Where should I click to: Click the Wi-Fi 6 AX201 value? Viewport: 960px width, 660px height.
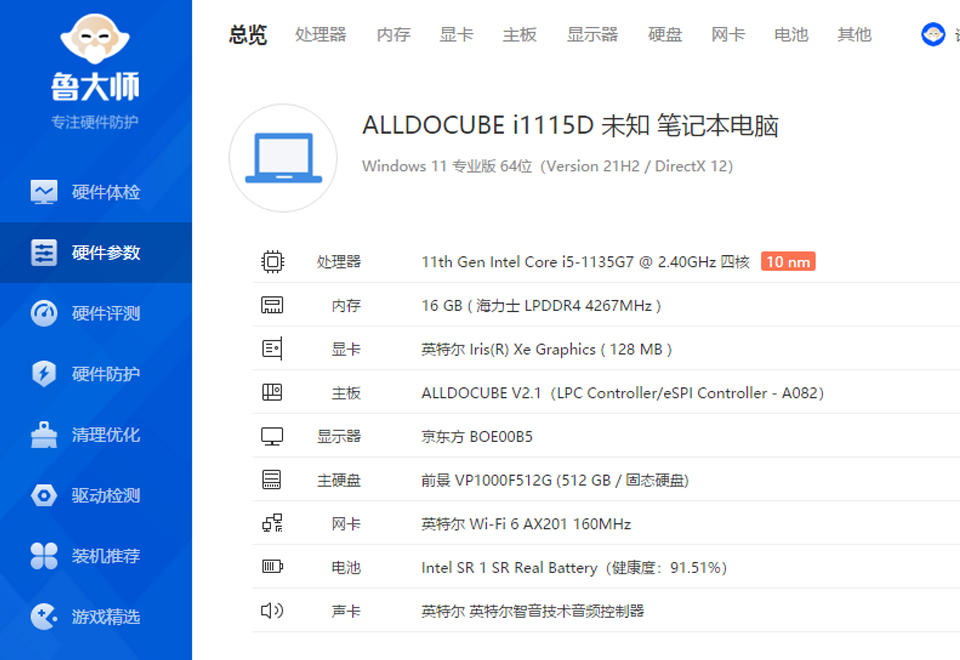click(x=526, y=524)
